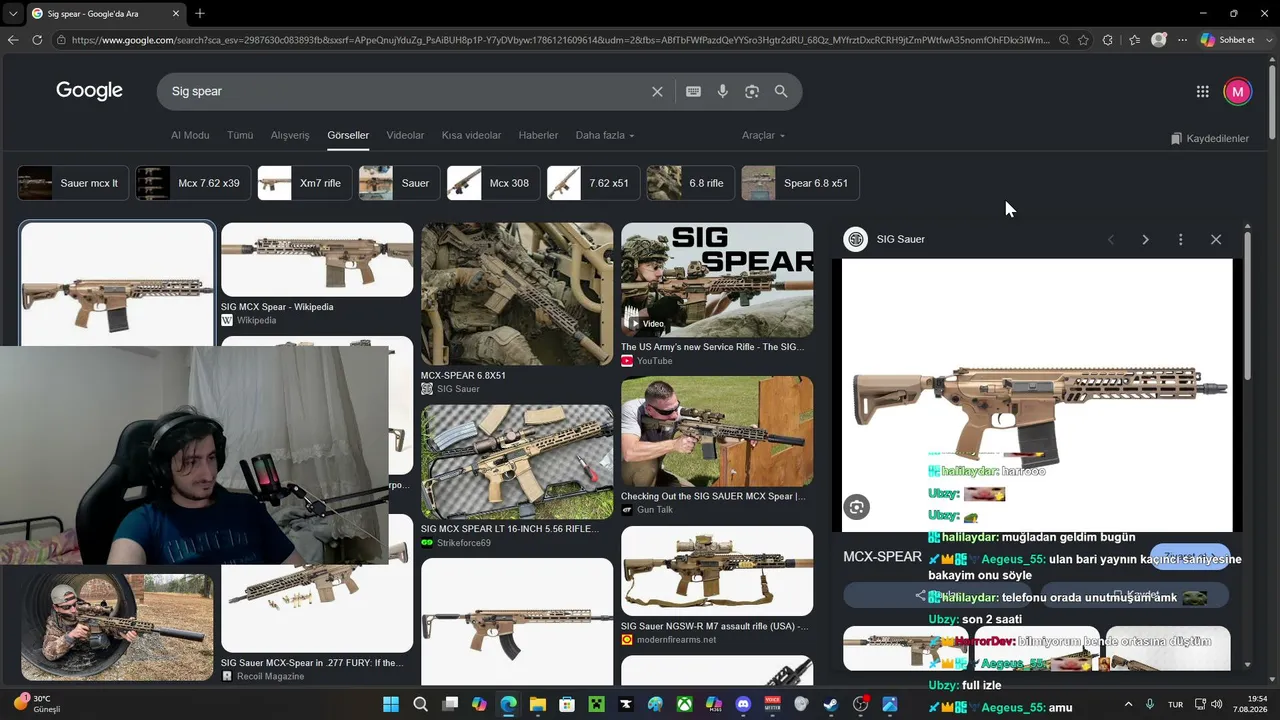Filter images by Spear 6.8 x51 chip
Screen dimensions: 1280x720
pyautogui.click(x=801, y=183)
